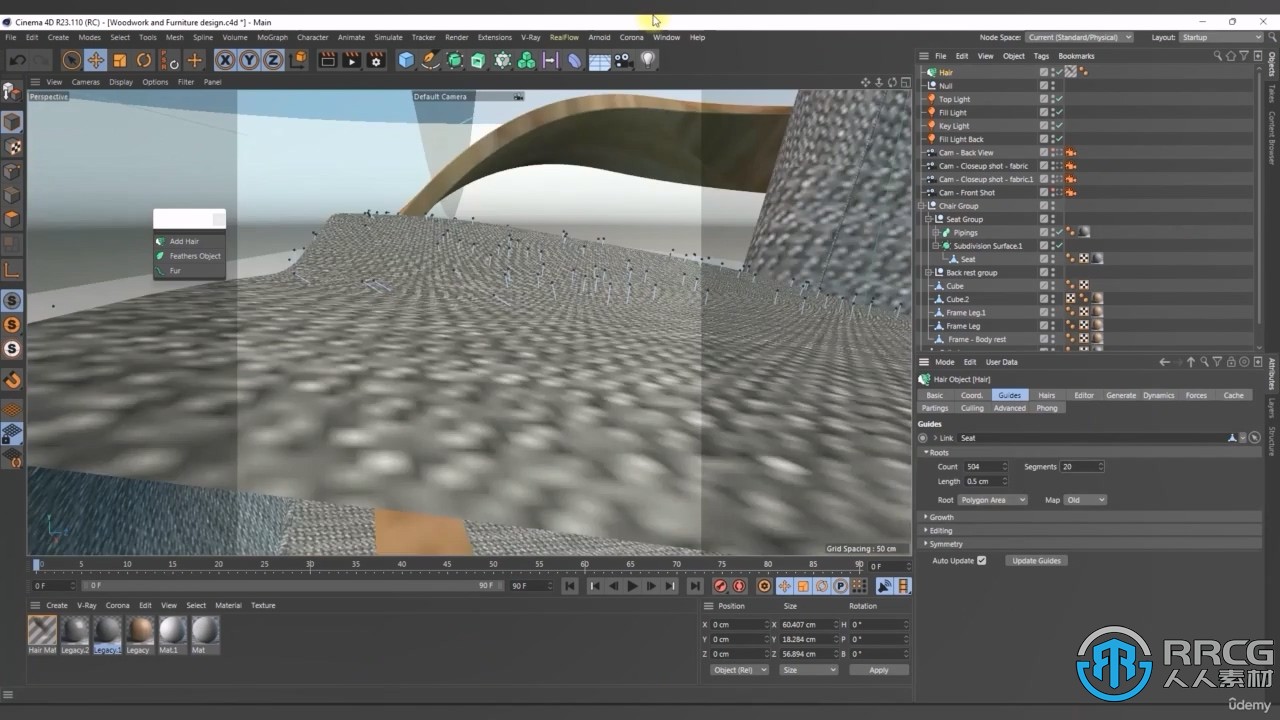Screen dimensions: 1280x720
Task: Open Edit Render Settings icon
Action: click(376, 60)
